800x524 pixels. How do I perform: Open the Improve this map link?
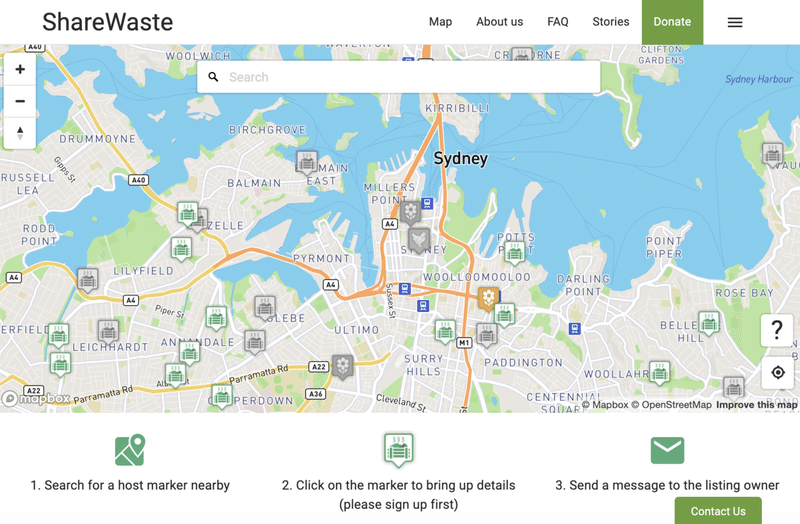[757, 405]
